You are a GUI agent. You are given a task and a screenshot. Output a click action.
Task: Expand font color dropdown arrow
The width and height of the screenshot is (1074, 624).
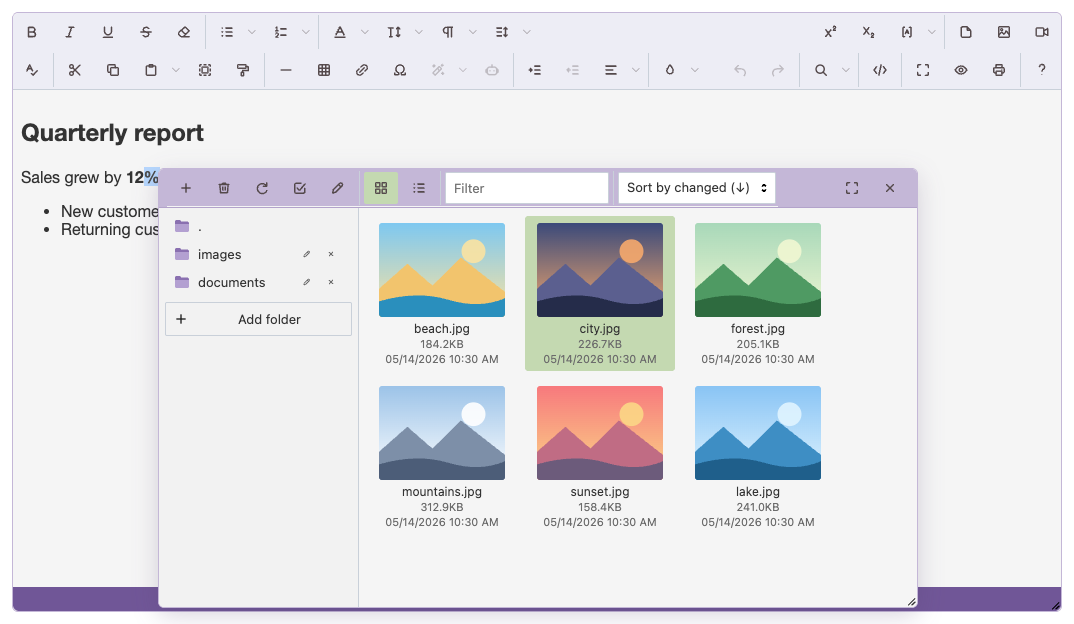click(x=364, y=32)
